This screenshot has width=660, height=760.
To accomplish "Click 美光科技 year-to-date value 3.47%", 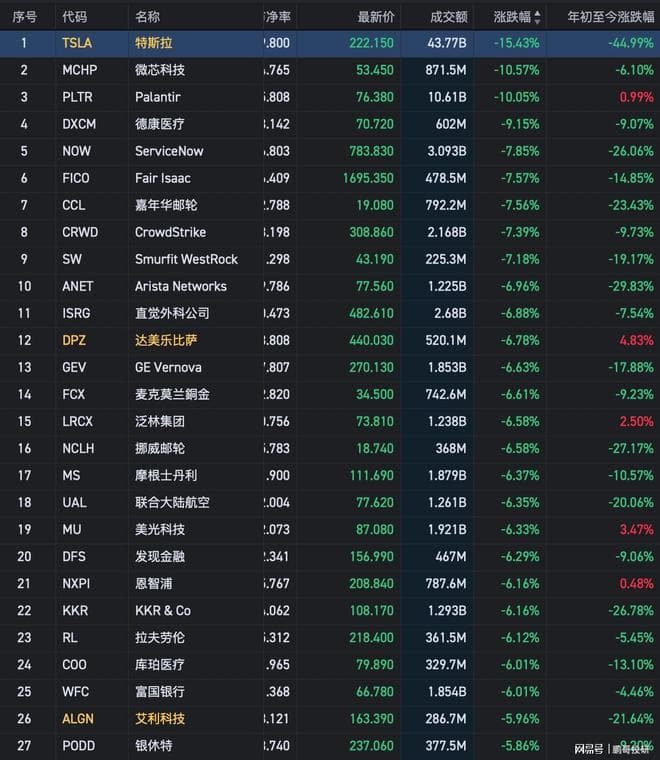I will click(637, 530).
